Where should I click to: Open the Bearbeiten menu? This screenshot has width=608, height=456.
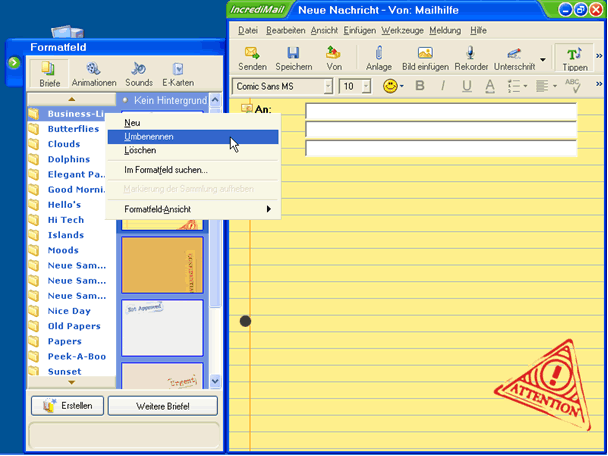coord(285,30)
